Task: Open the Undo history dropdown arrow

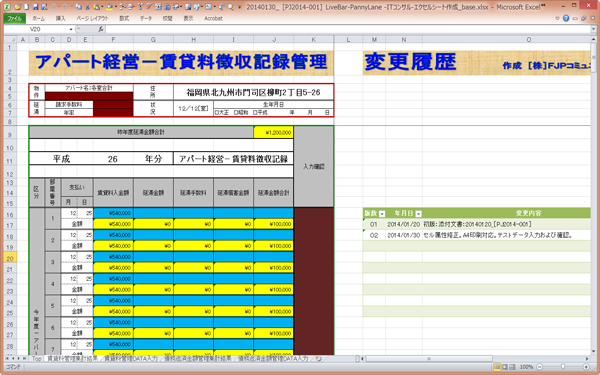Action: (x=59, y=7)
